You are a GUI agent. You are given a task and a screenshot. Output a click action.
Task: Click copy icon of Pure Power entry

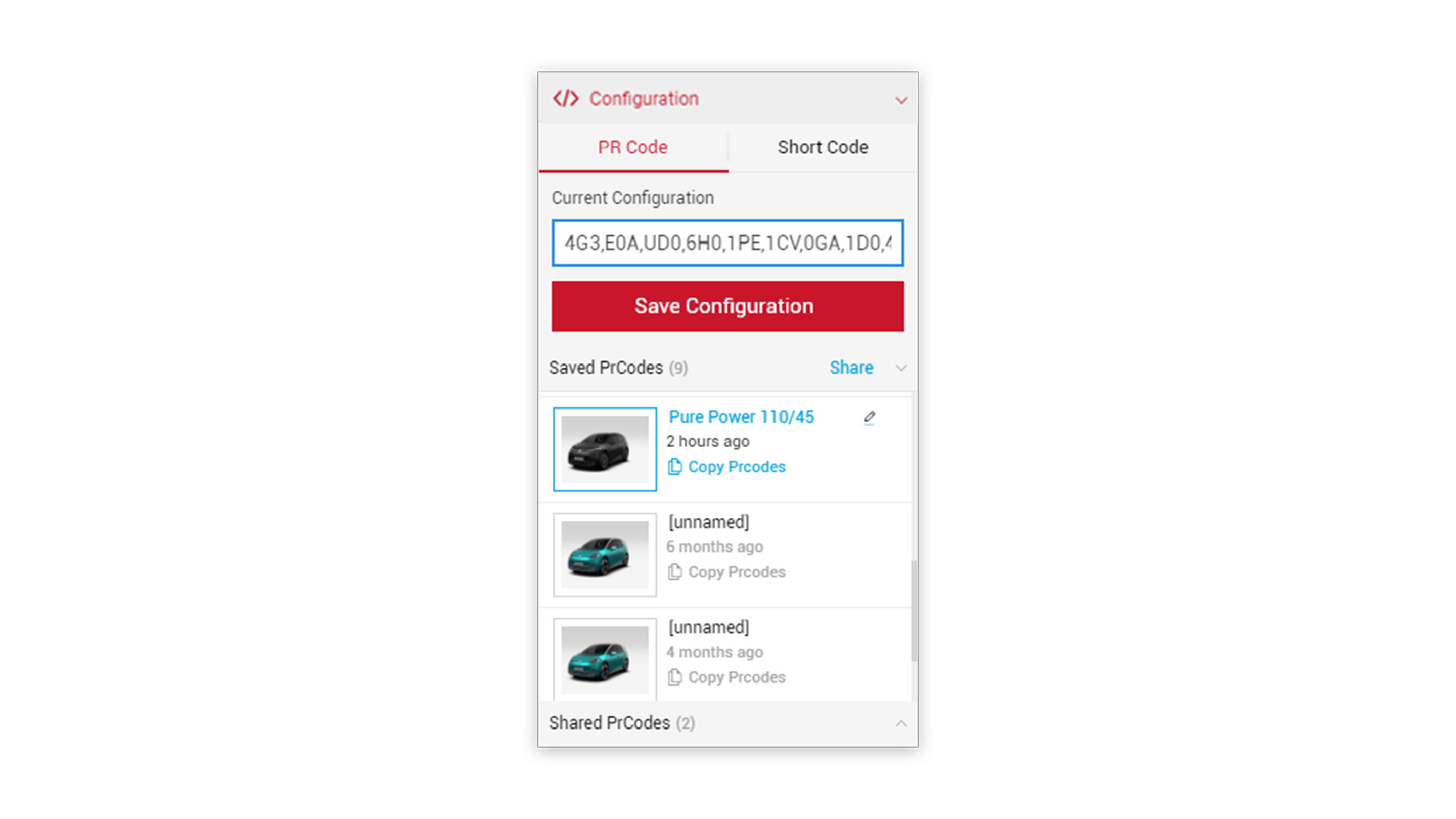tap(675, 466)
